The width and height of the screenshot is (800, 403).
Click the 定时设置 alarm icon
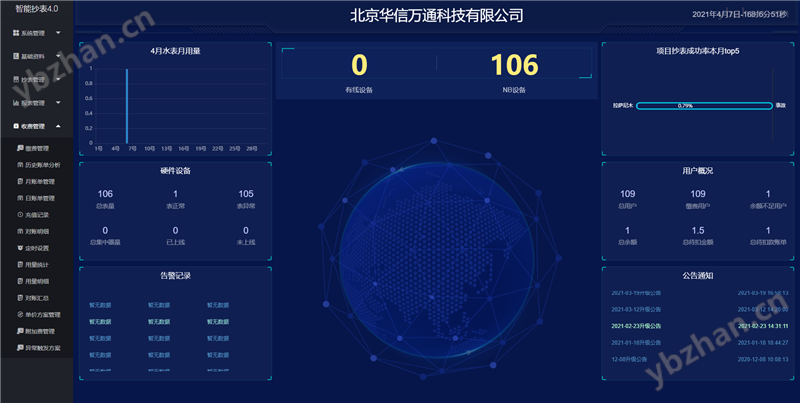pos(20,248)
